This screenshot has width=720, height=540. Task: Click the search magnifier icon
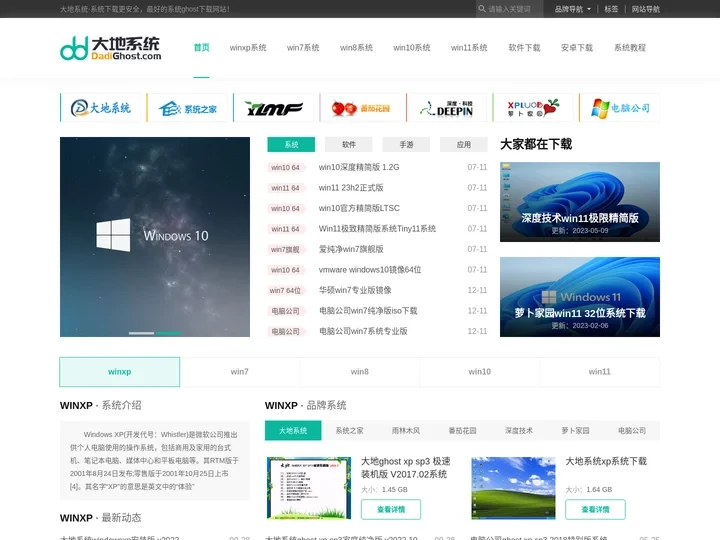pyautogui.click(x=482, y=9)
